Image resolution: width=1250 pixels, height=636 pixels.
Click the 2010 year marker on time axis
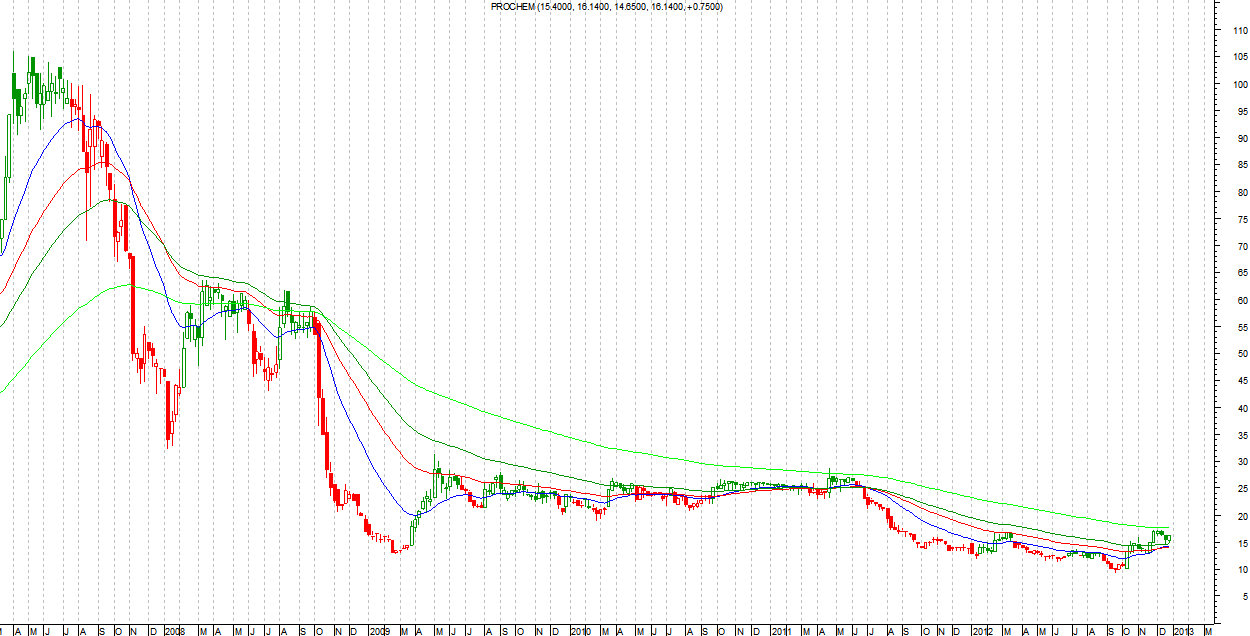(x=582, y=631)
